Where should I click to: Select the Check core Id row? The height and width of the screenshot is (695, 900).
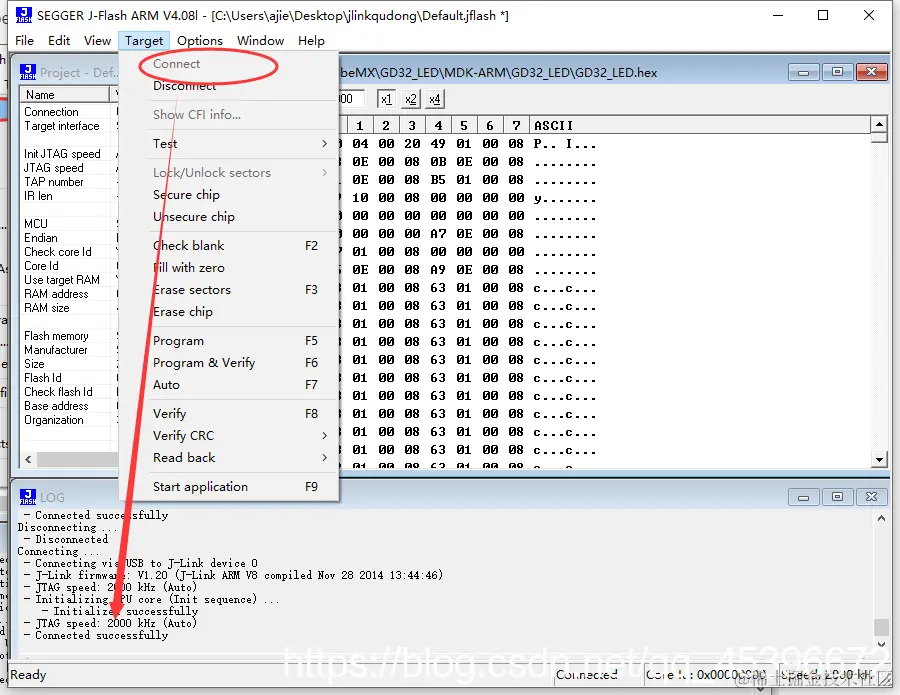click(68, 252)
